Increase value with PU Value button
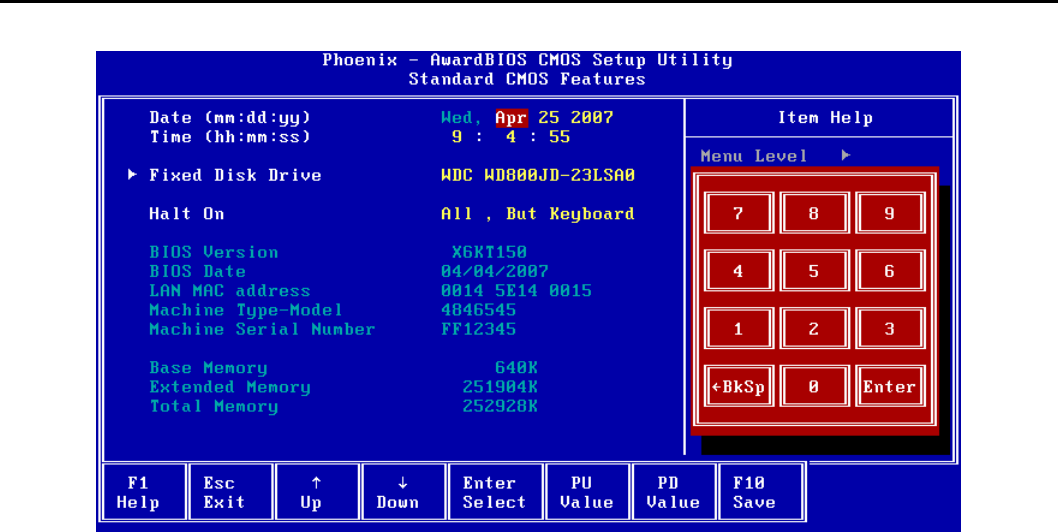The height and width of the screenshot is (532, 1058). tap(586, 492)
